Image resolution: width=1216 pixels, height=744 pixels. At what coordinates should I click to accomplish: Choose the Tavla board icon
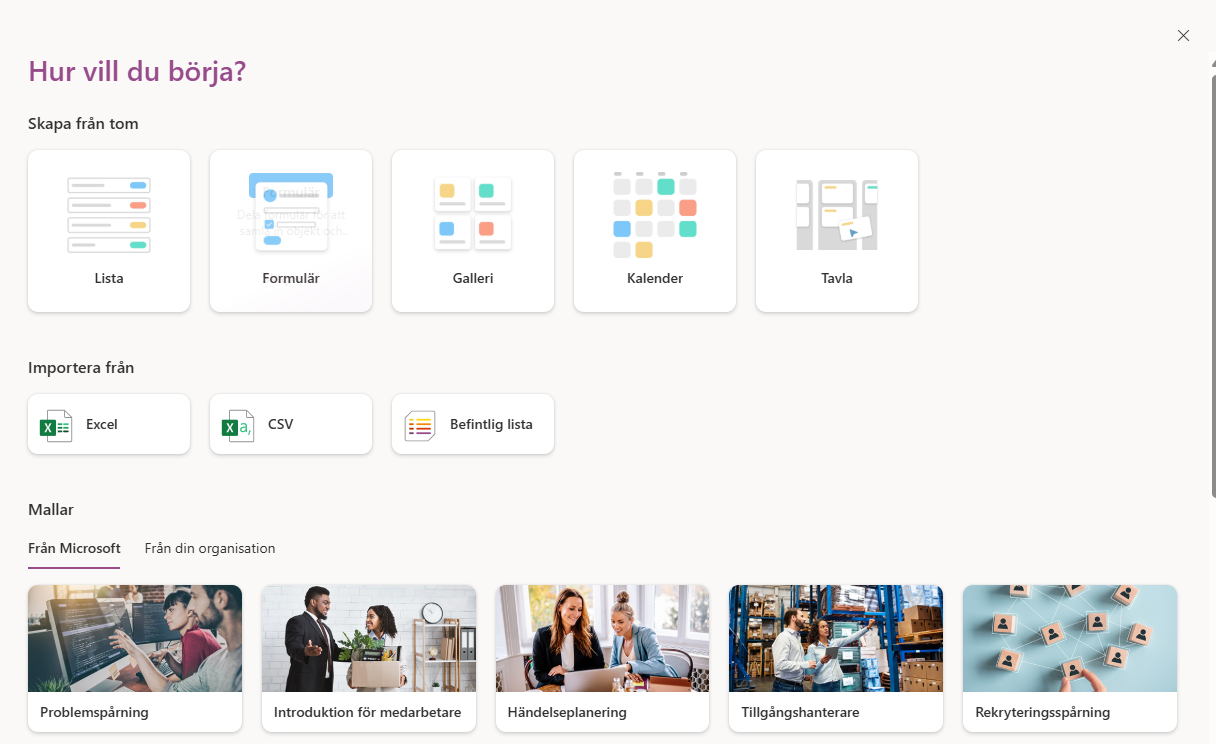[836, 215]
